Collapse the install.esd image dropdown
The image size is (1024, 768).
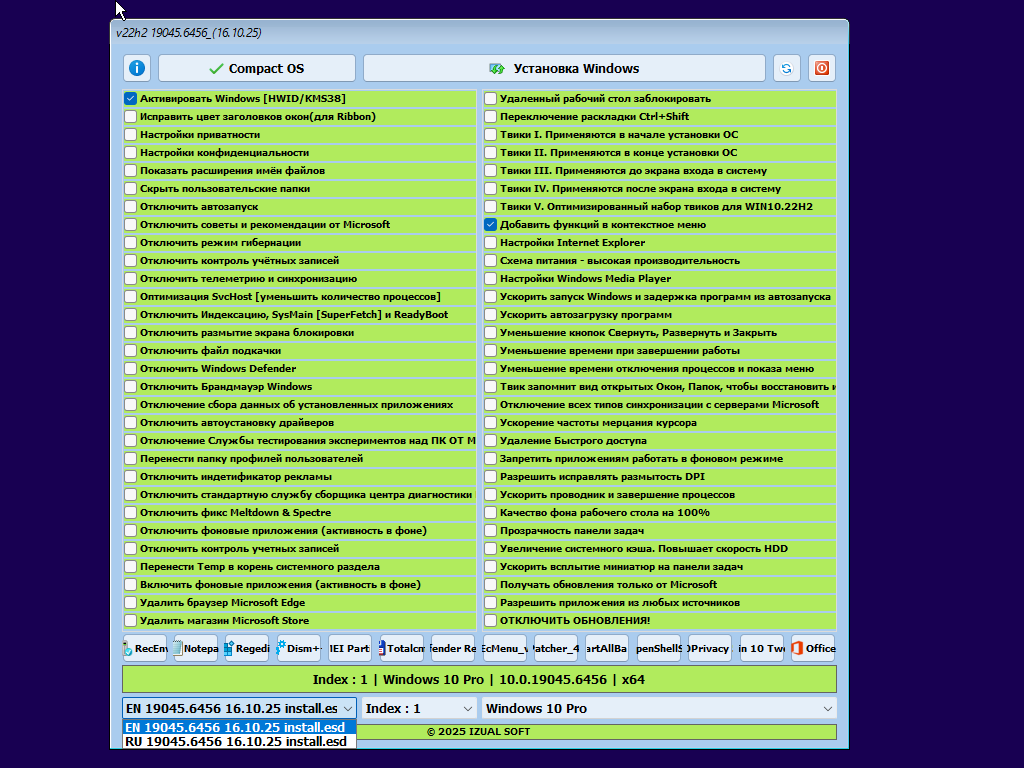[x=346, y=708]
